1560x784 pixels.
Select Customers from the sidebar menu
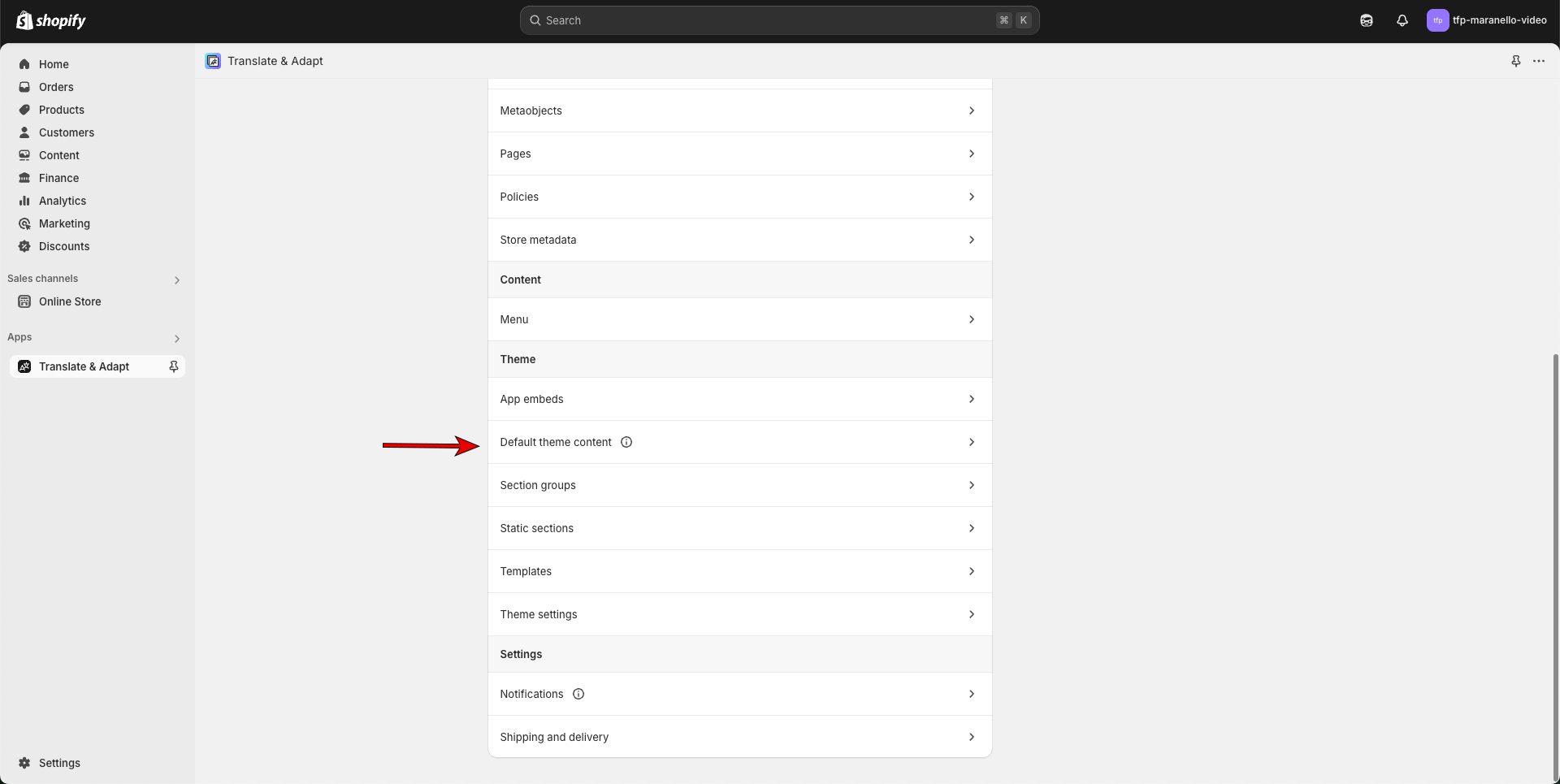(67, 132)
